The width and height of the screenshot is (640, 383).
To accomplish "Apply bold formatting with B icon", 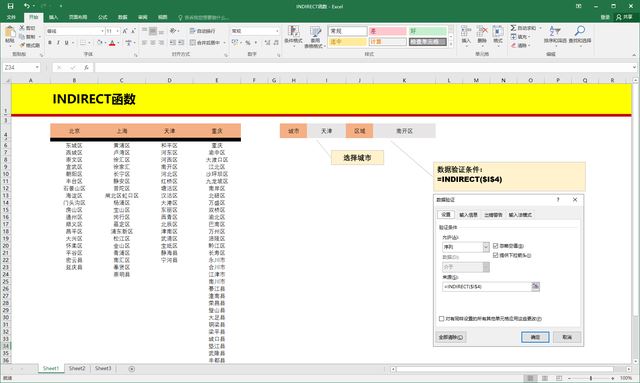I will pyautogui.click(x=50, y=42).
